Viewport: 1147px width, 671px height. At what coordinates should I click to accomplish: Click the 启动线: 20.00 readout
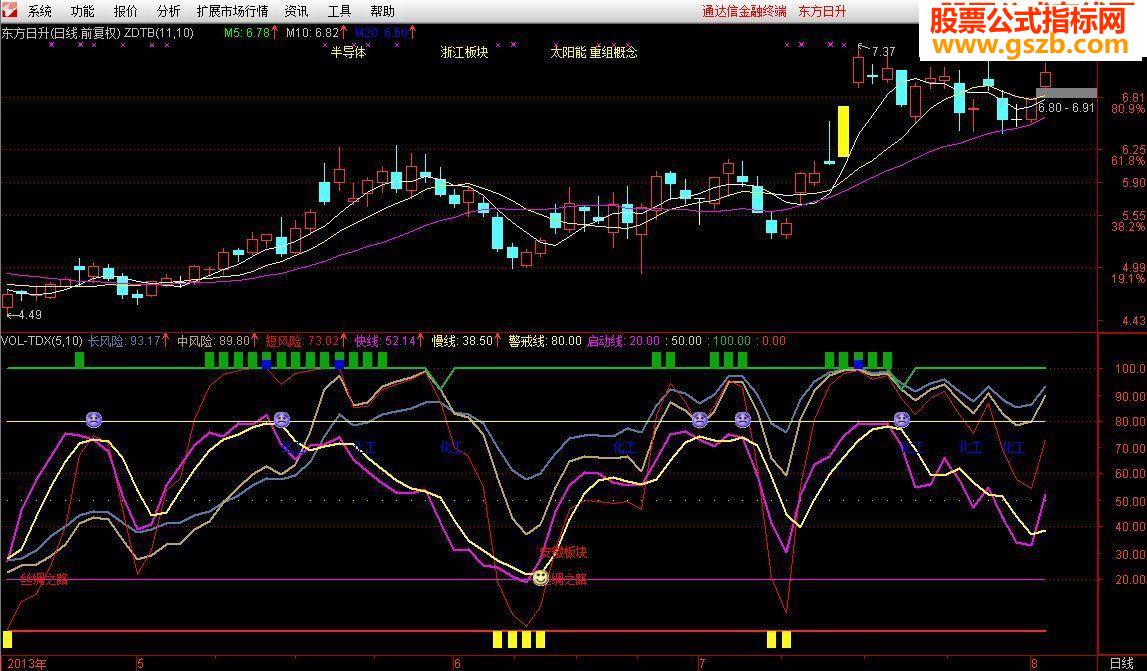623,340
